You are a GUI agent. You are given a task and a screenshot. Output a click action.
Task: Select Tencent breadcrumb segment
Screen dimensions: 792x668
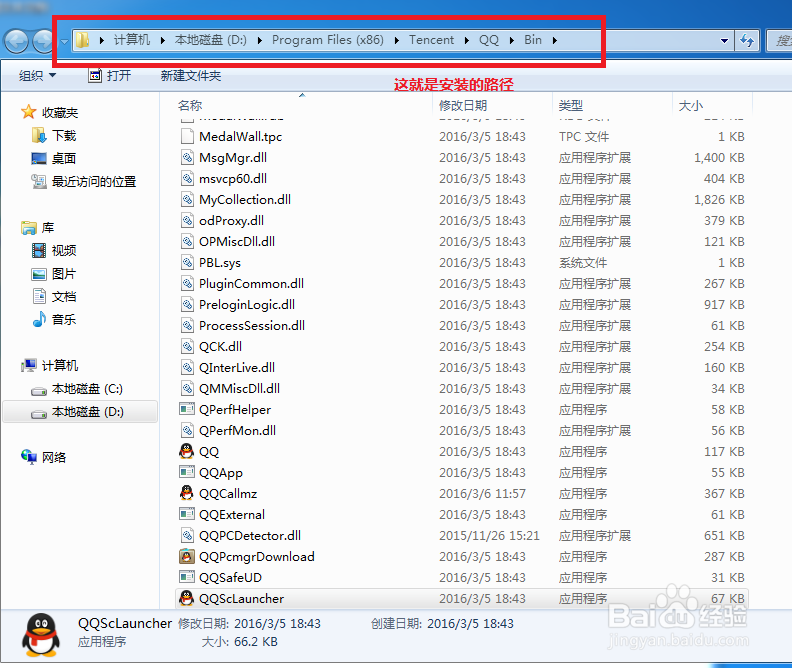[431, 40]
